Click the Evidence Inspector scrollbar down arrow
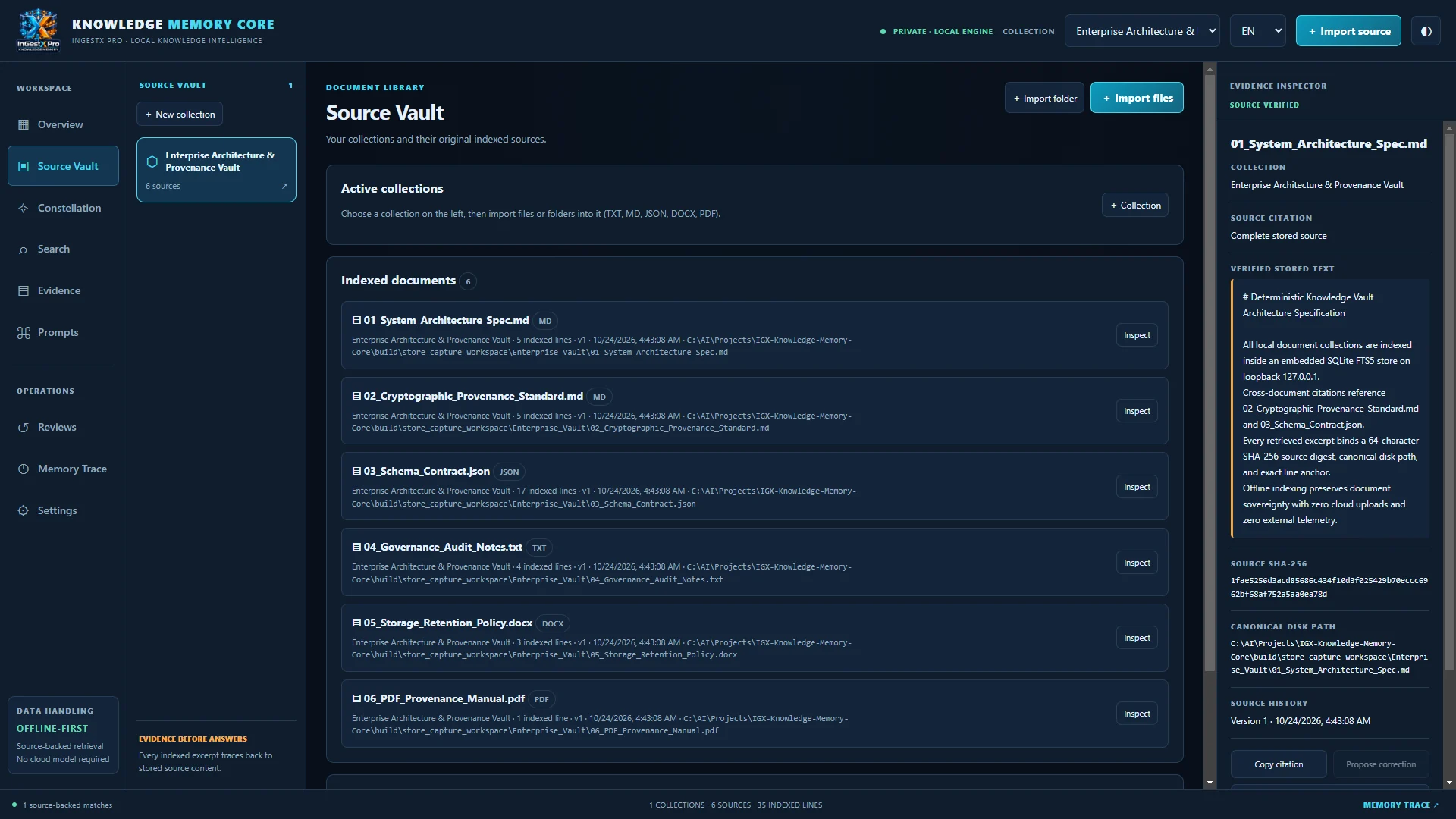The image size is (1456, 819). tap(1449, 783)
